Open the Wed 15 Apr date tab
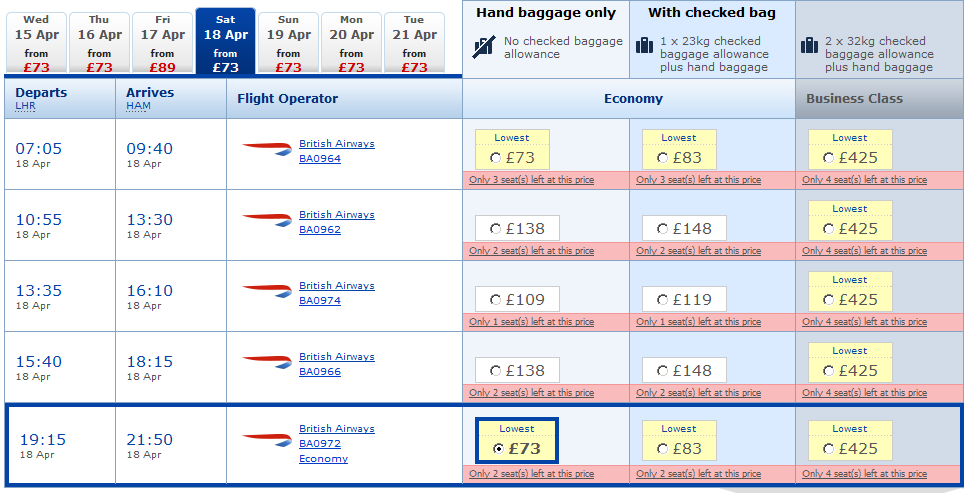967x493 pixels. 36,43
